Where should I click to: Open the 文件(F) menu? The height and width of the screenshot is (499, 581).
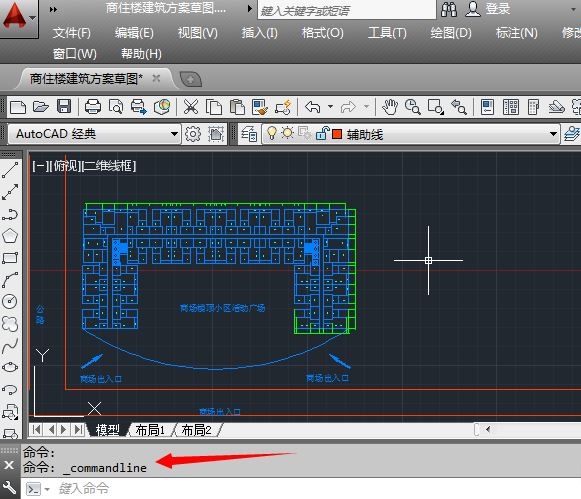coord(72,33)
